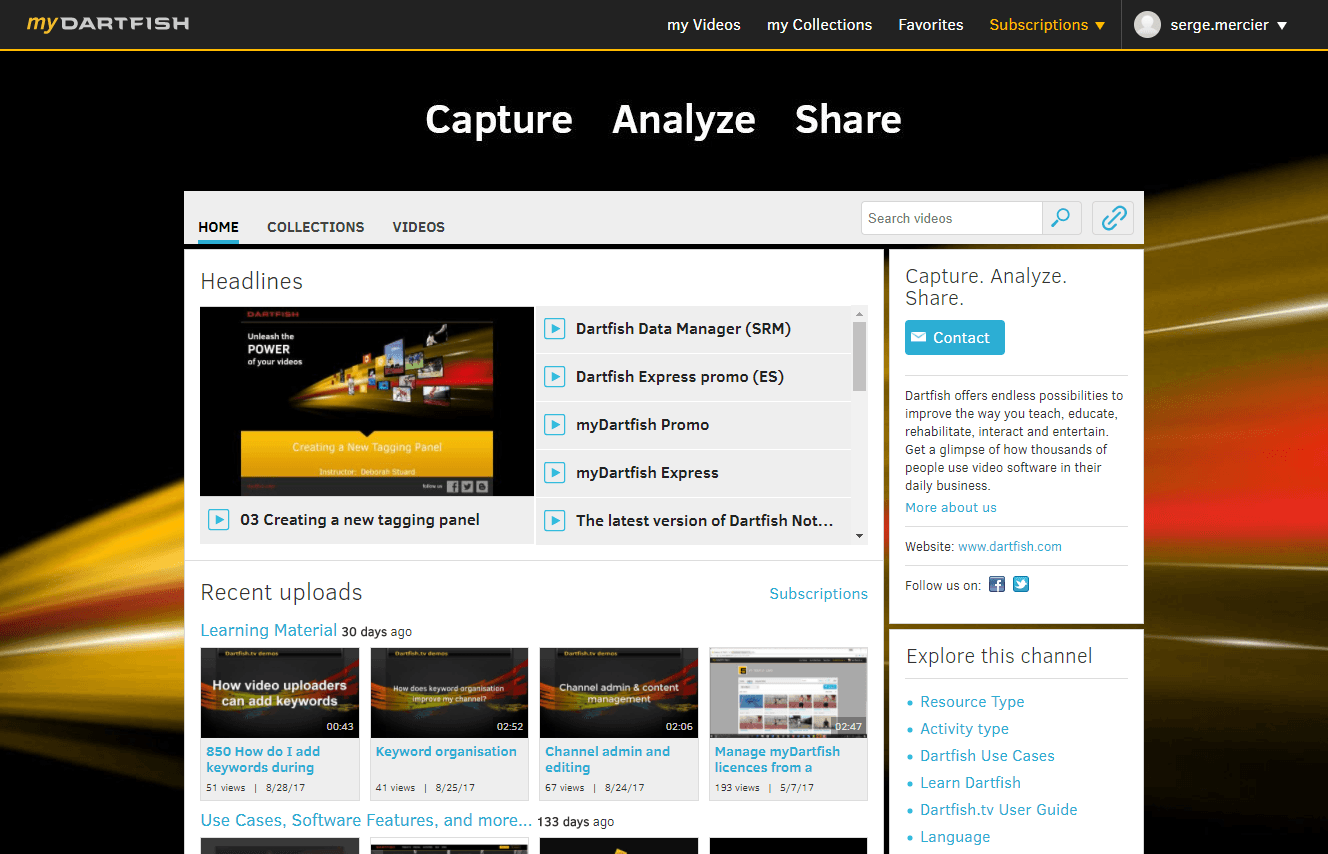Click the search magnifier icon
1328x854 pixels.
coord(1061,218)
